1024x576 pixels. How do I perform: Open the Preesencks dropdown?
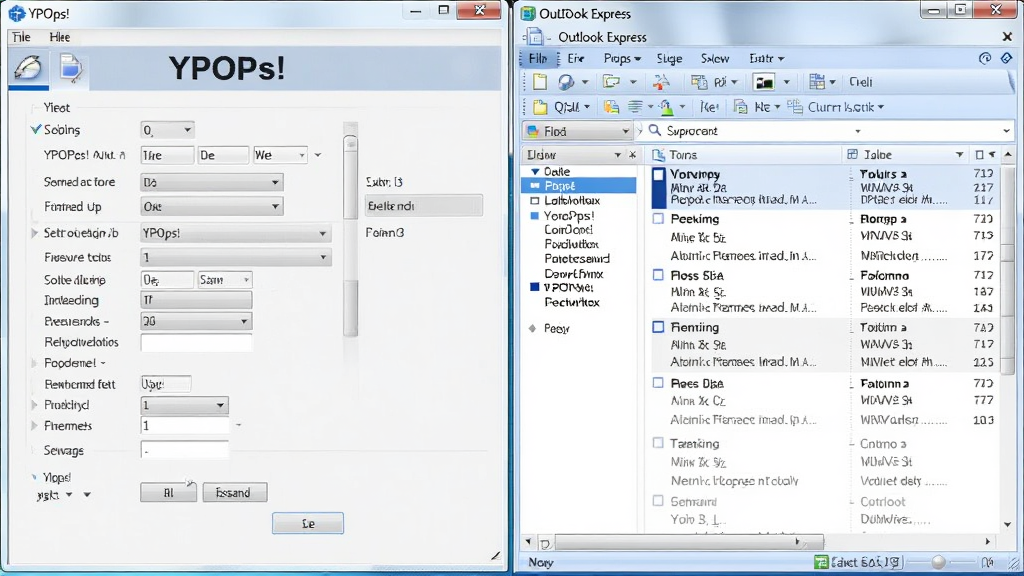pos(196,321)
